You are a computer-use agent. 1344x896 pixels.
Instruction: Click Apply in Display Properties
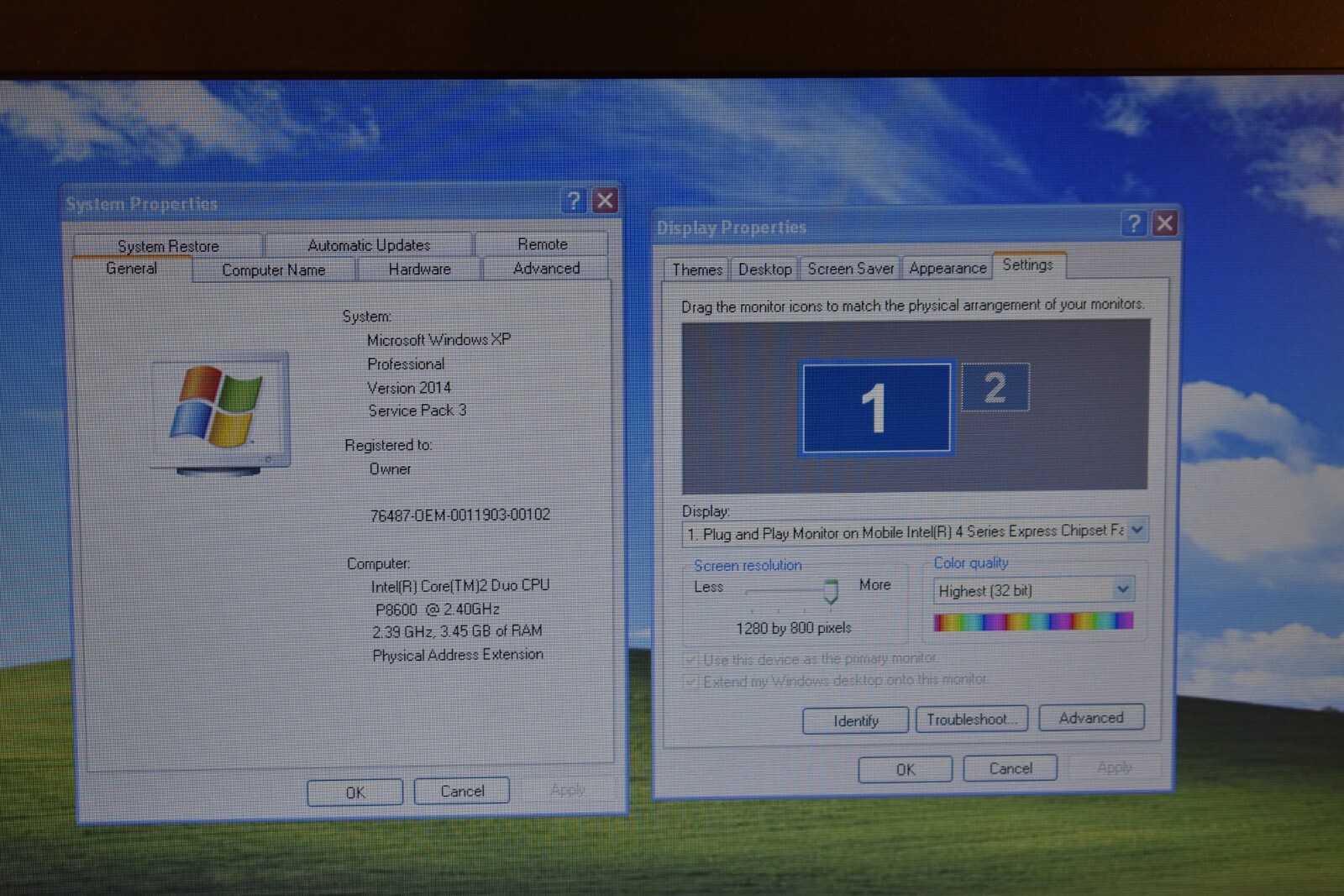pos(1114,767)
